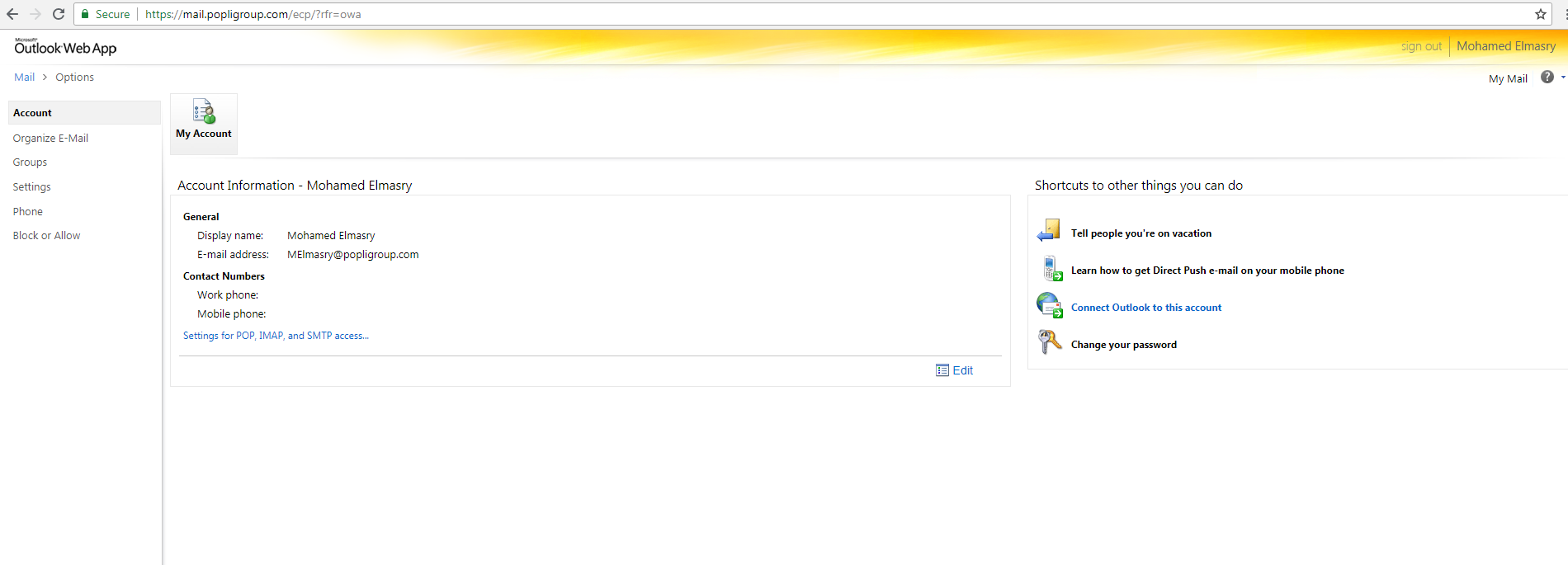This screenshot has width=1568, height=565.
Task: Click the mobile phone Direct Push icon
Action: pyautogui.click(x=1051, y=269)
